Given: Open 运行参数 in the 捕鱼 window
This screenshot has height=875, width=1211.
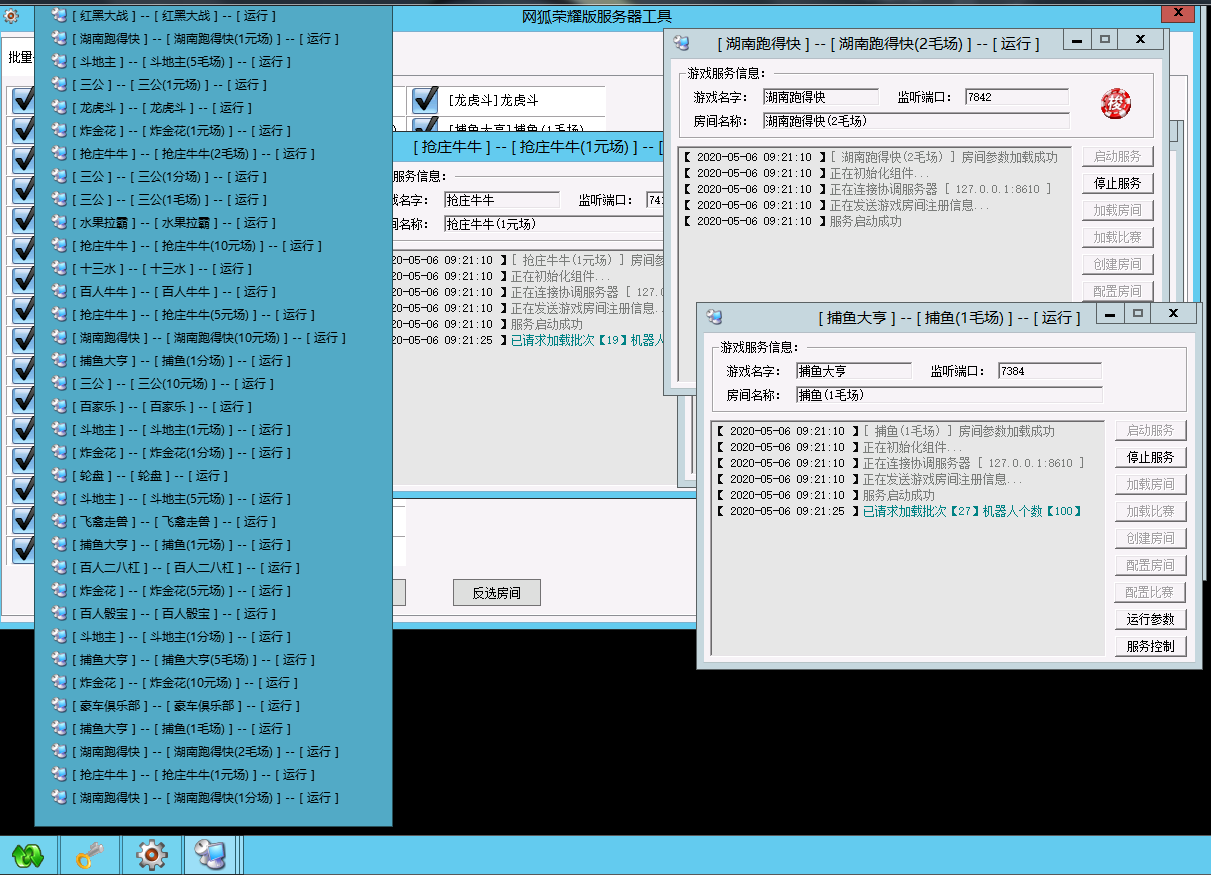Looking at the screenshot, I should (x=1150, y=619).
